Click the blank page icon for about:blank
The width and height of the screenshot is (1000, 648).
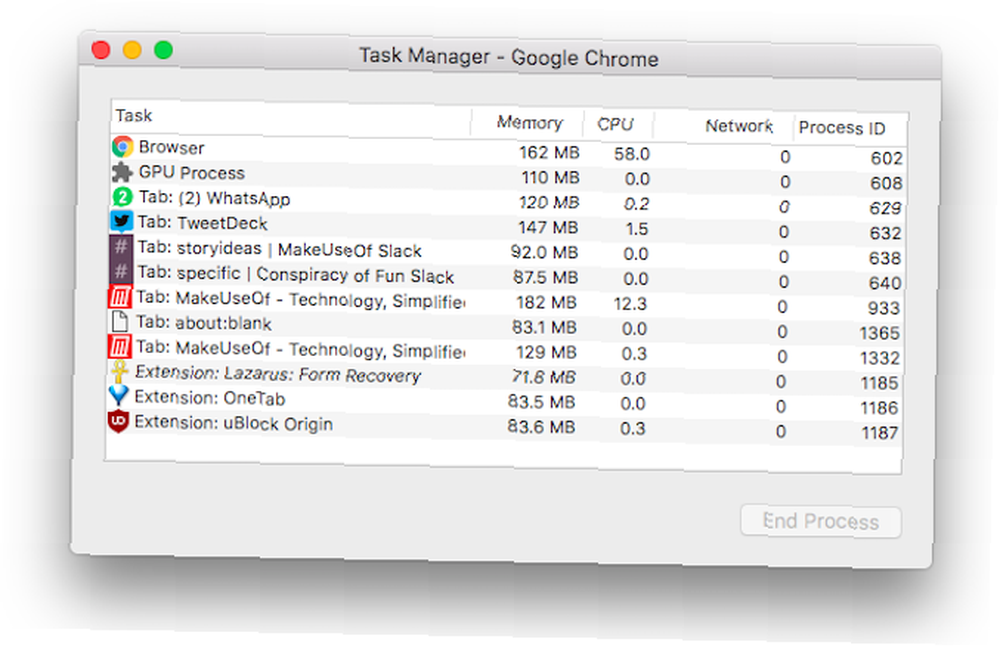tap(119, 321)
